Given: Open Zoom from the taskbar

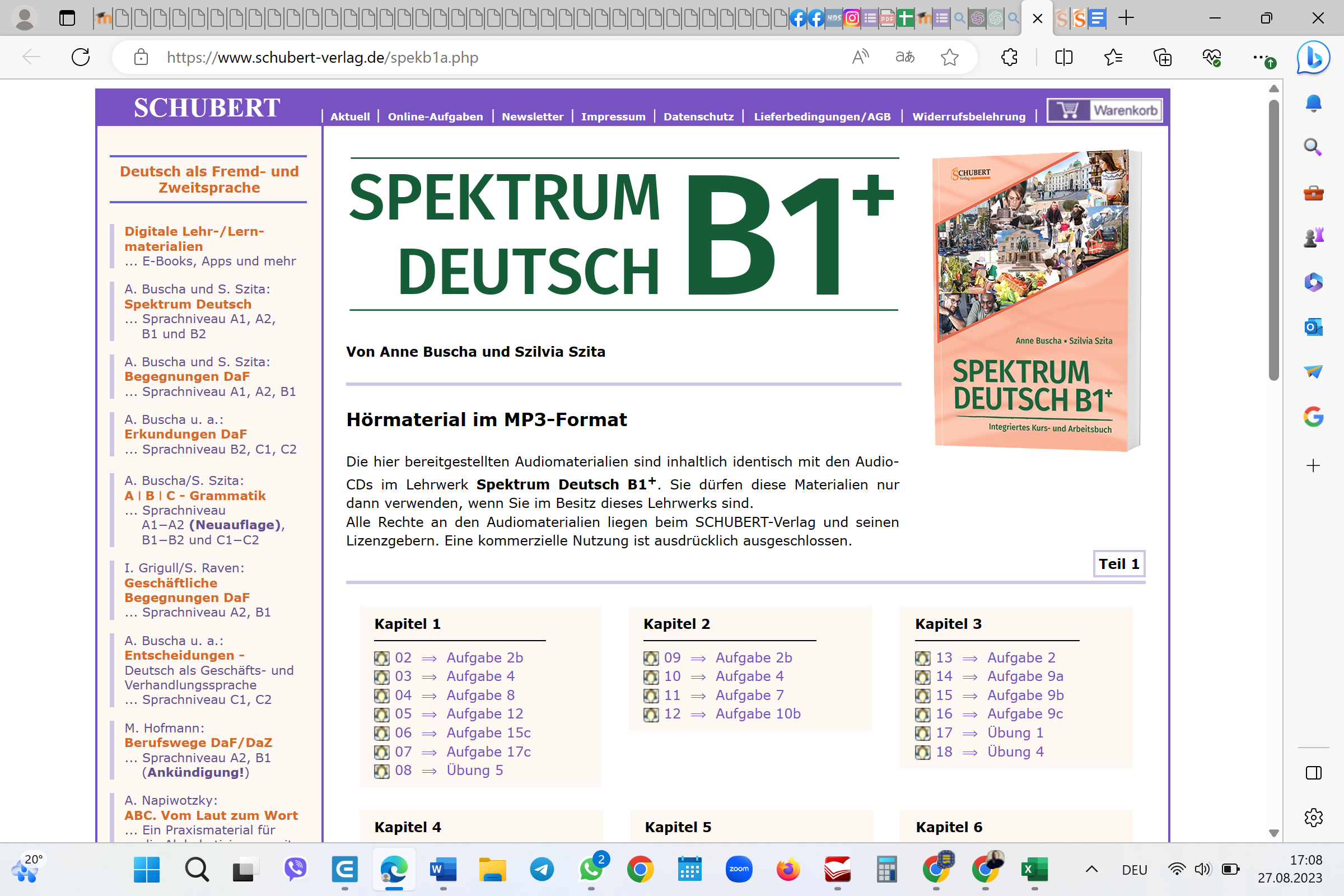Looking at the screenshot, I should coord(739,870).
